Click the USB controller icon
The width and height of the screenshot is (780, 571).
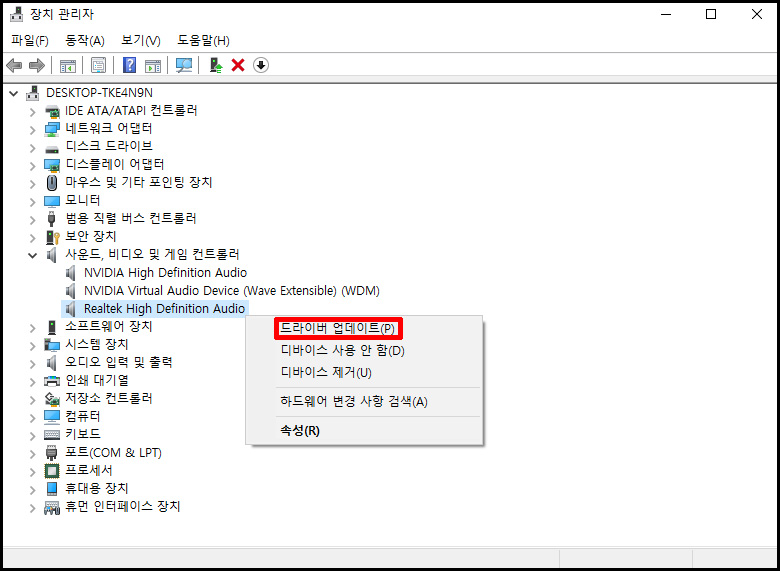52,218
